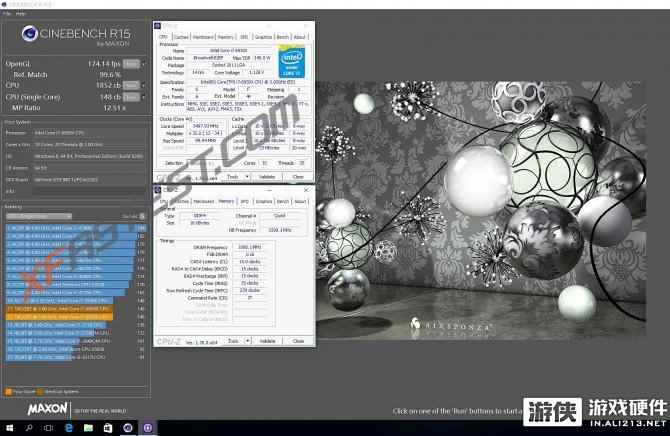Viewport: 670px width, 436px height.
Task: Click Close button in upper CPU-Z window
Action: click(x=298, y=177)
